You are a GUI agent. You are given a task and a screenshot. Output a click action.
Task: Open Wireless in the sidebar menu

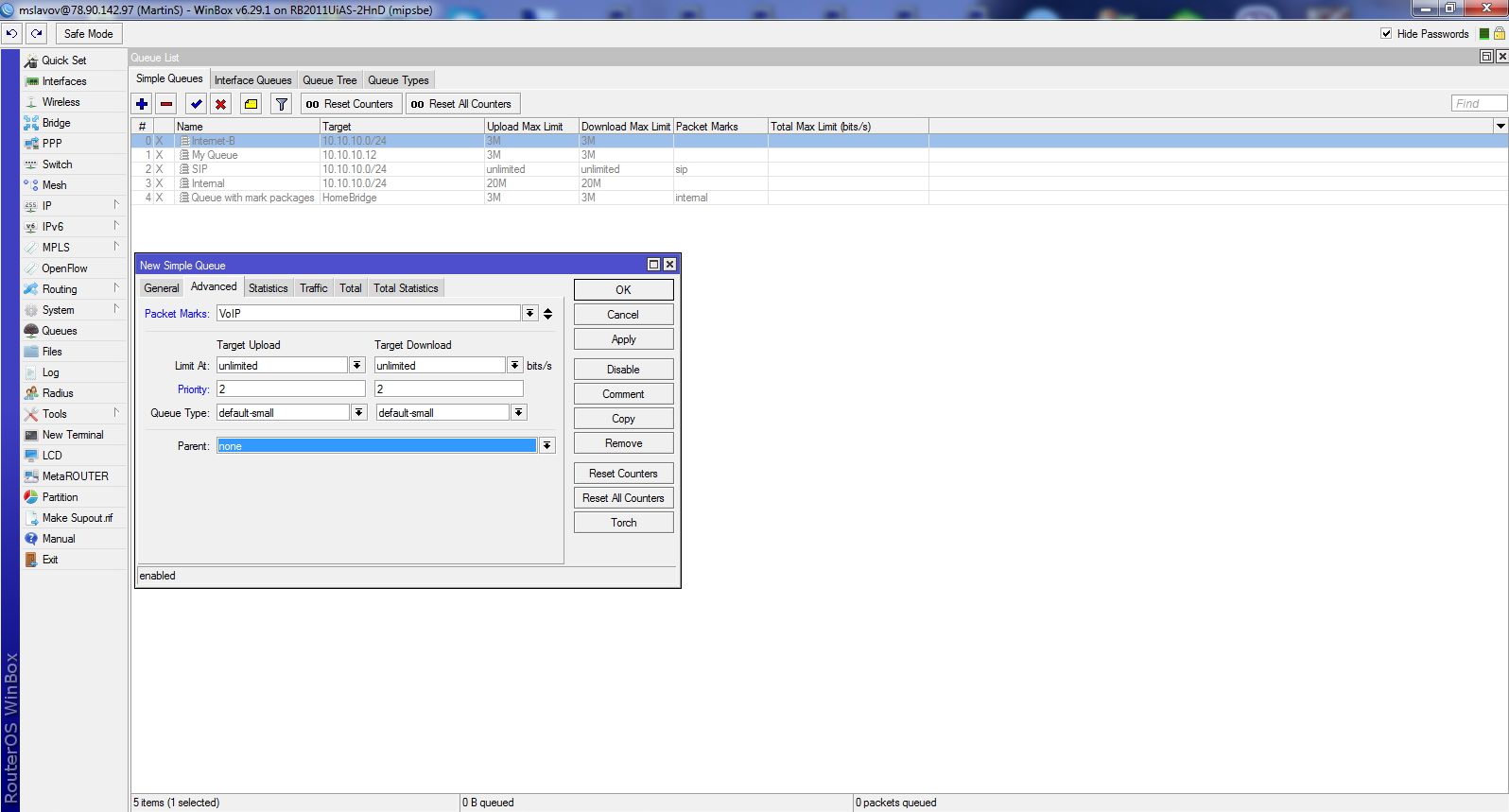[x=61, y=102]
